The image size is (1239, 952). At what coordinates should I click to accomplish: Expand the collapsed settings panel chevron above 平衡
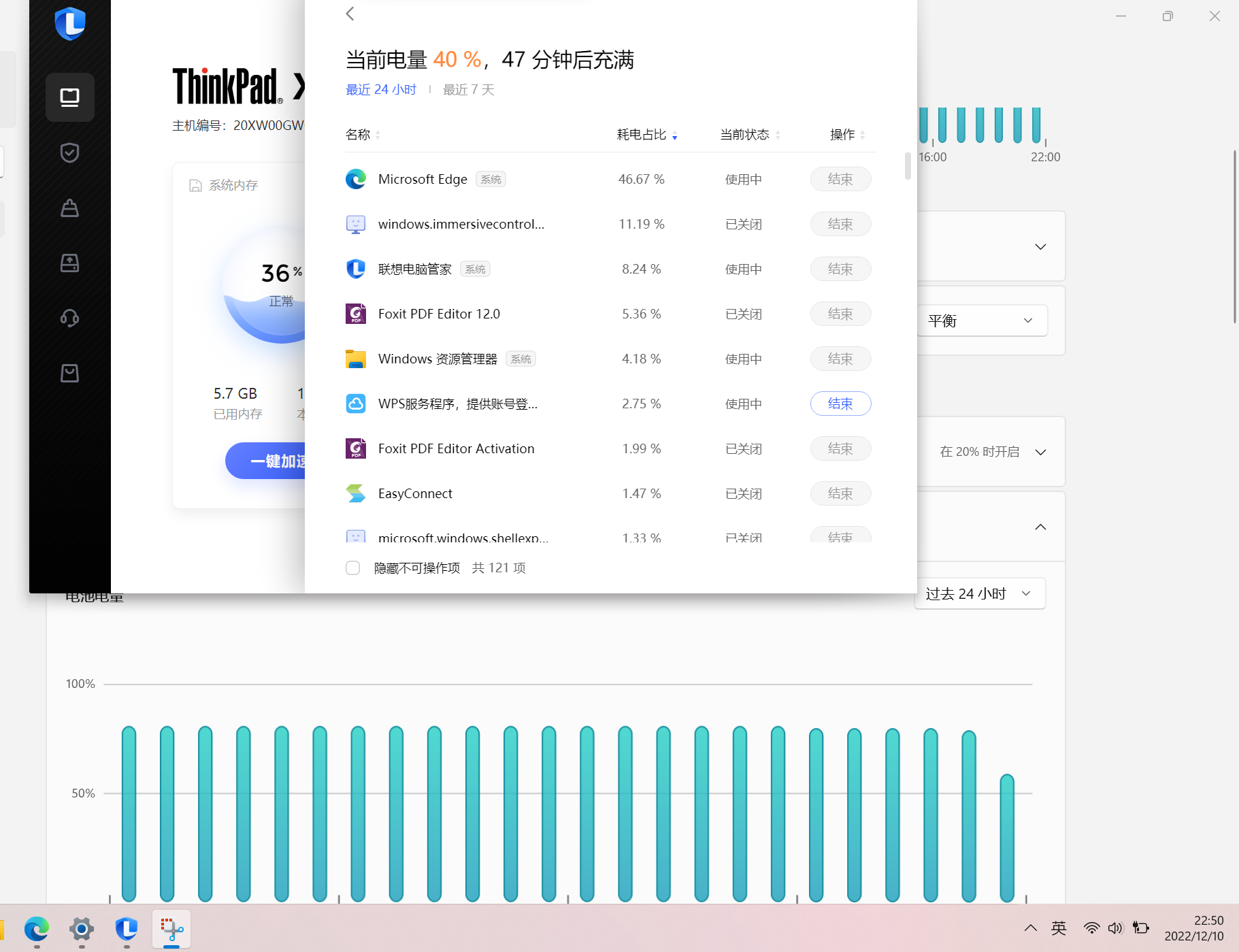(1040, 246)
